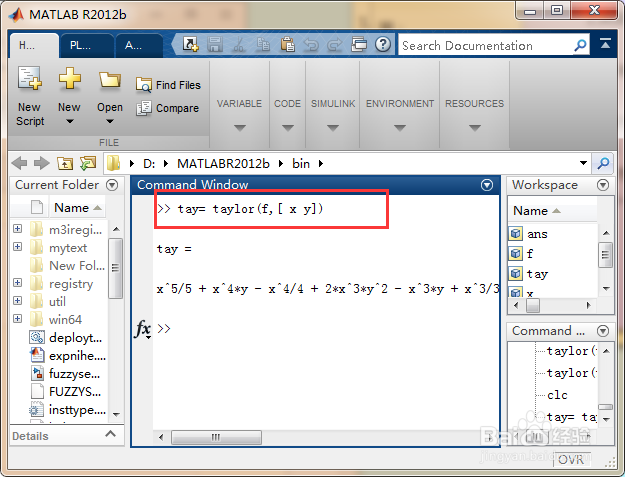Select the FUZZYS... file
Image resolution: width=625 pixels, height=477 pixels.
pyautogui.click(x=65, y=391)
